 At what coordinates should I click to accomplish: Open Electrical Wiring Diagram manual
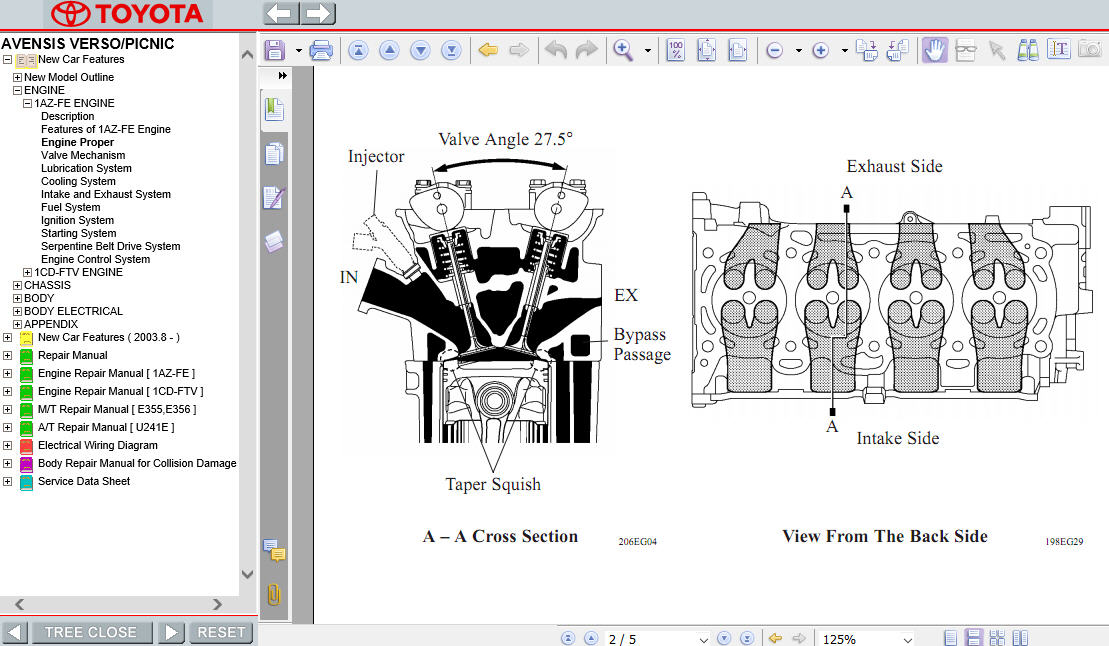[x=97, y=445]
